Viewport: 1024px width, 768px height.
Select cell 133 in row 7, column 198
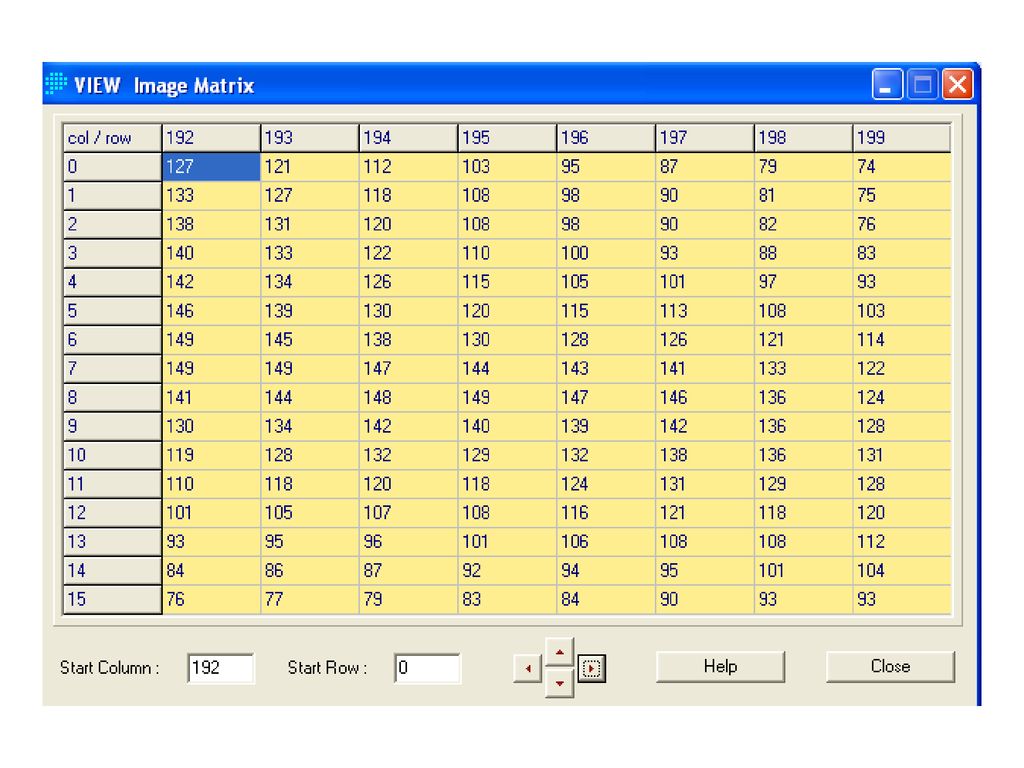pos(803,368)
